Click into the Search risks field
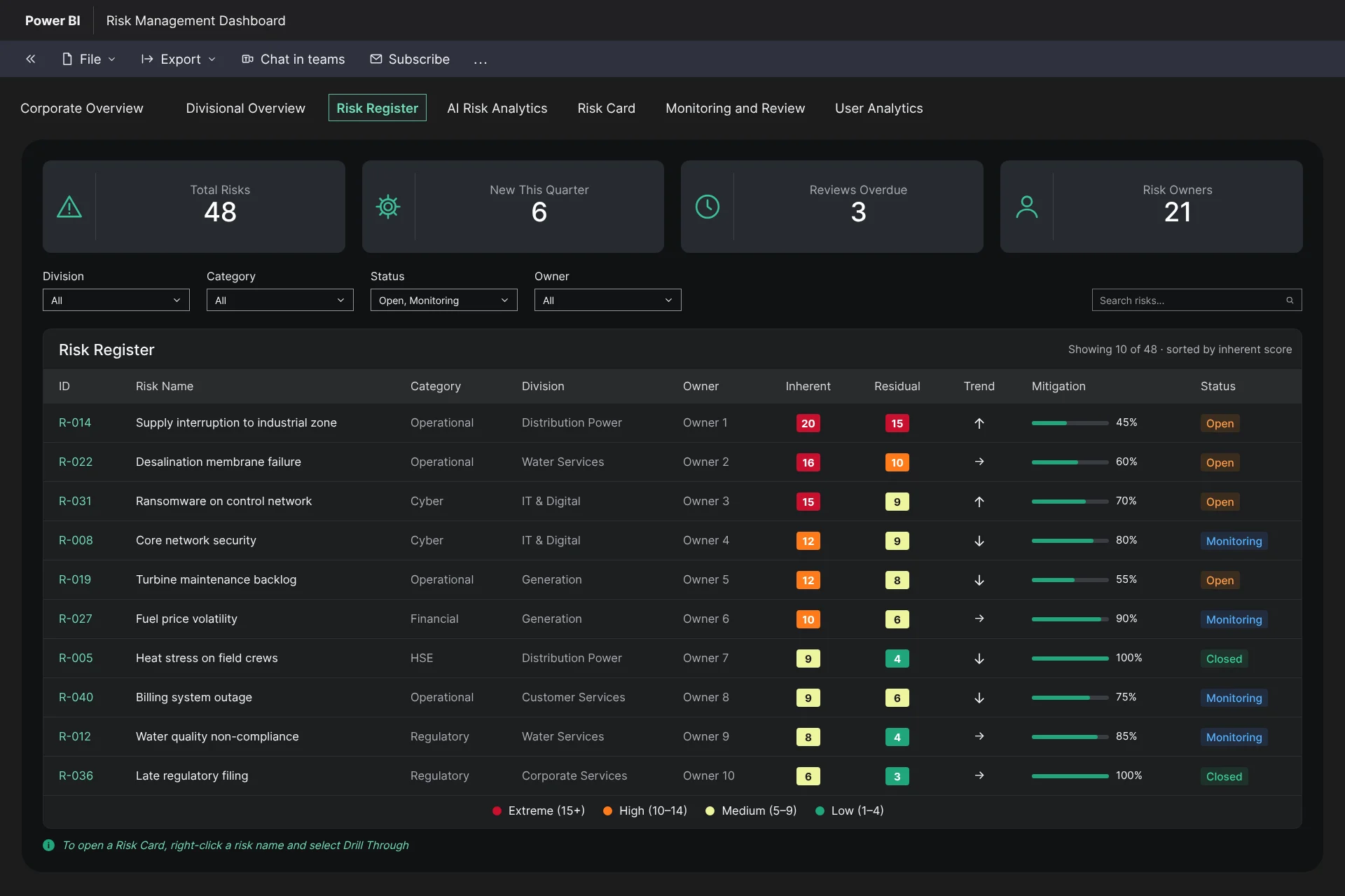Image resolution: width=1345 pixels, height=896 pixels. (x=1196, y=300)
